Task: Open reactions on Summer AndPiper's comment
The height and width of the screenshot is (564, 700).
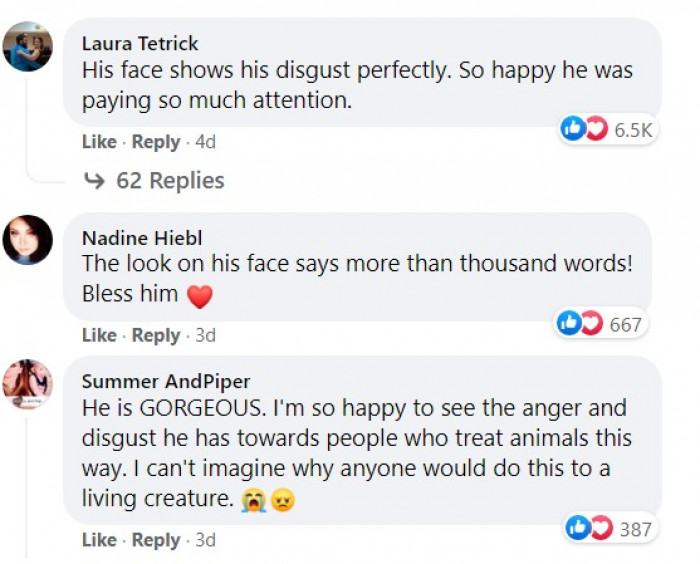Action: [609, 529]
